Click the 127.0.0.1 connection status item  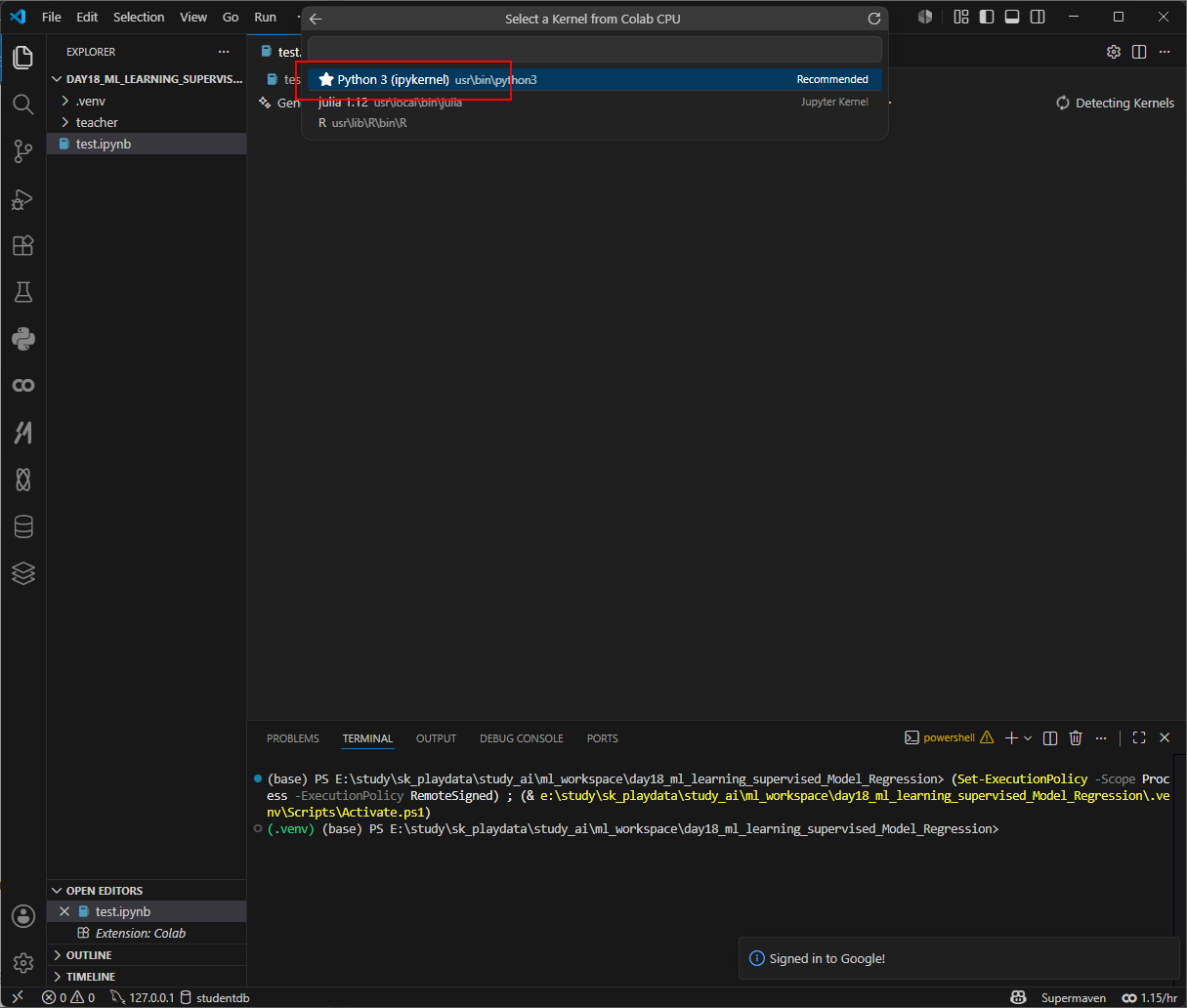pos(143,997)
